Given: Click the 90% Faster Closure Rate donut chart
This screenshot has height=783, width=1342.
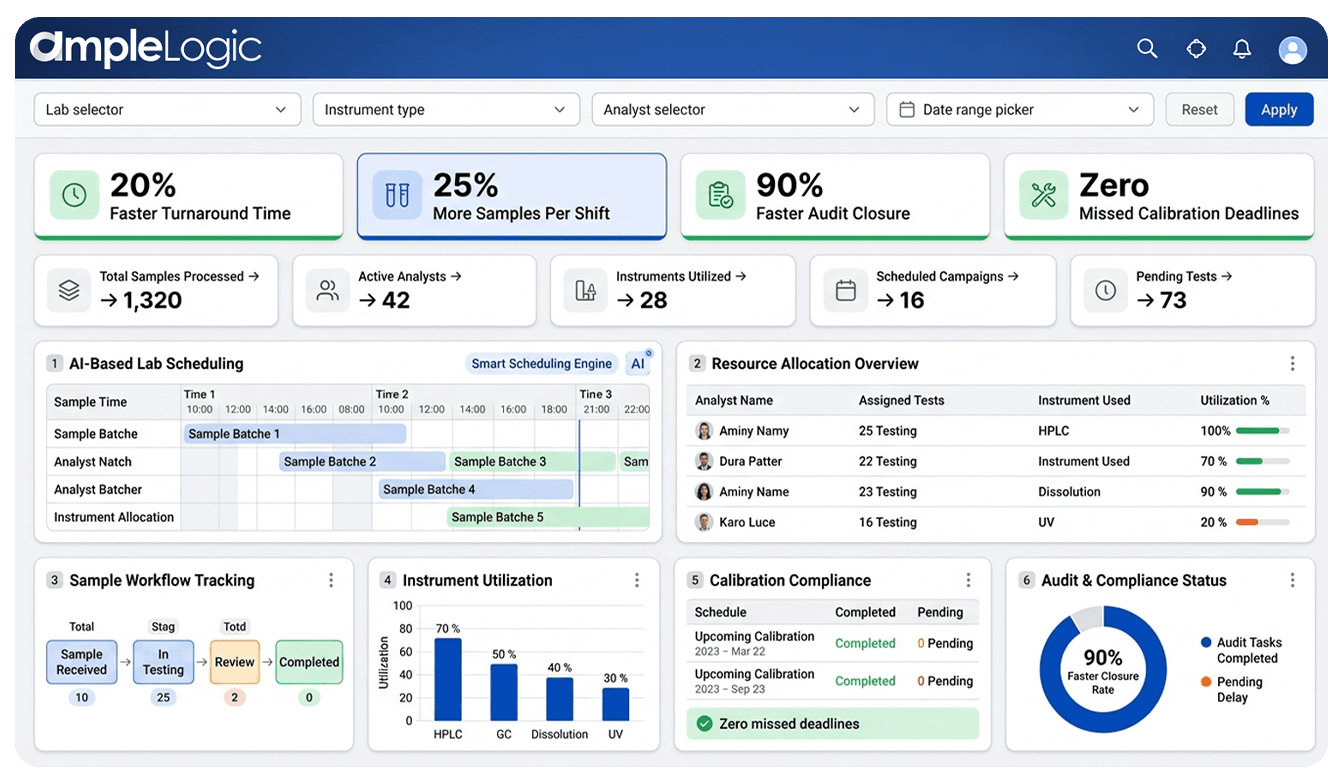Looking at the screenshot, I should click(x=1103, y=669).
